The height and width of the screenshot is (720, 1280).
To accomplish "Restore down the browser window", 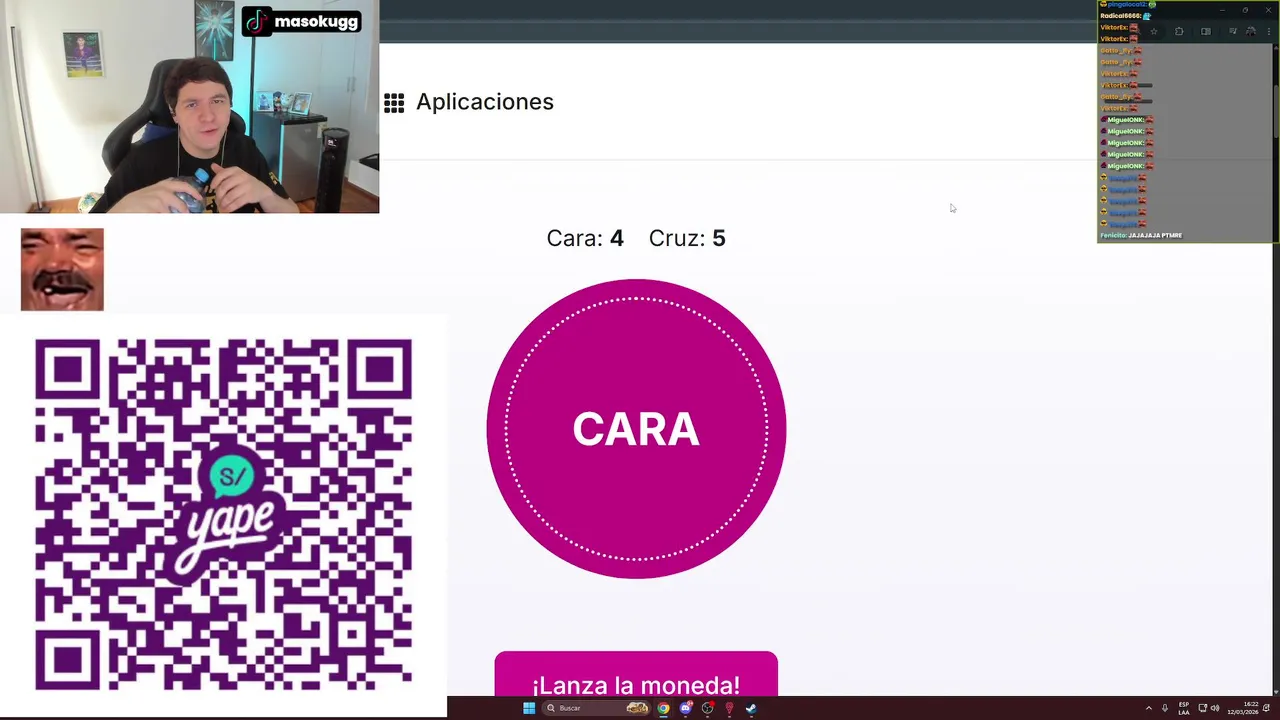I will pos(1245,10).
